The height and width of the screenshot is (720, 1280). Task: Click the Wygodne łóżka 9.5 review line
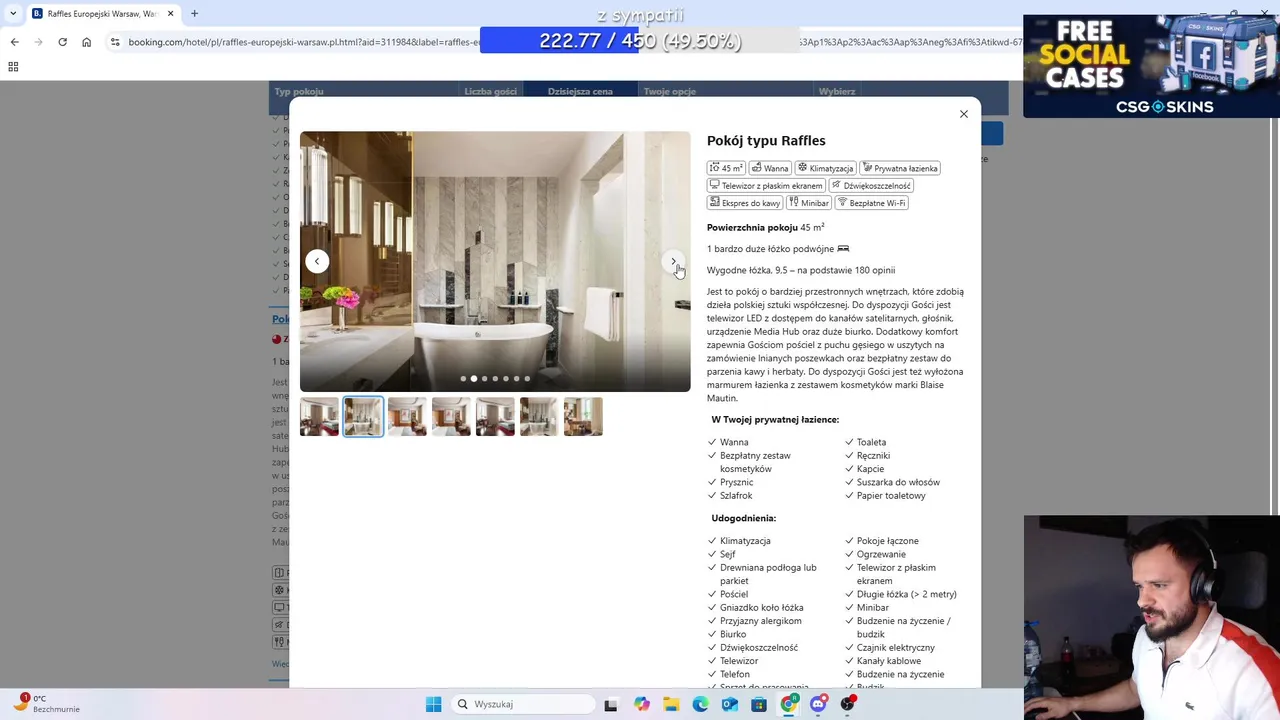pyautogui.click(x=801, y=270)
